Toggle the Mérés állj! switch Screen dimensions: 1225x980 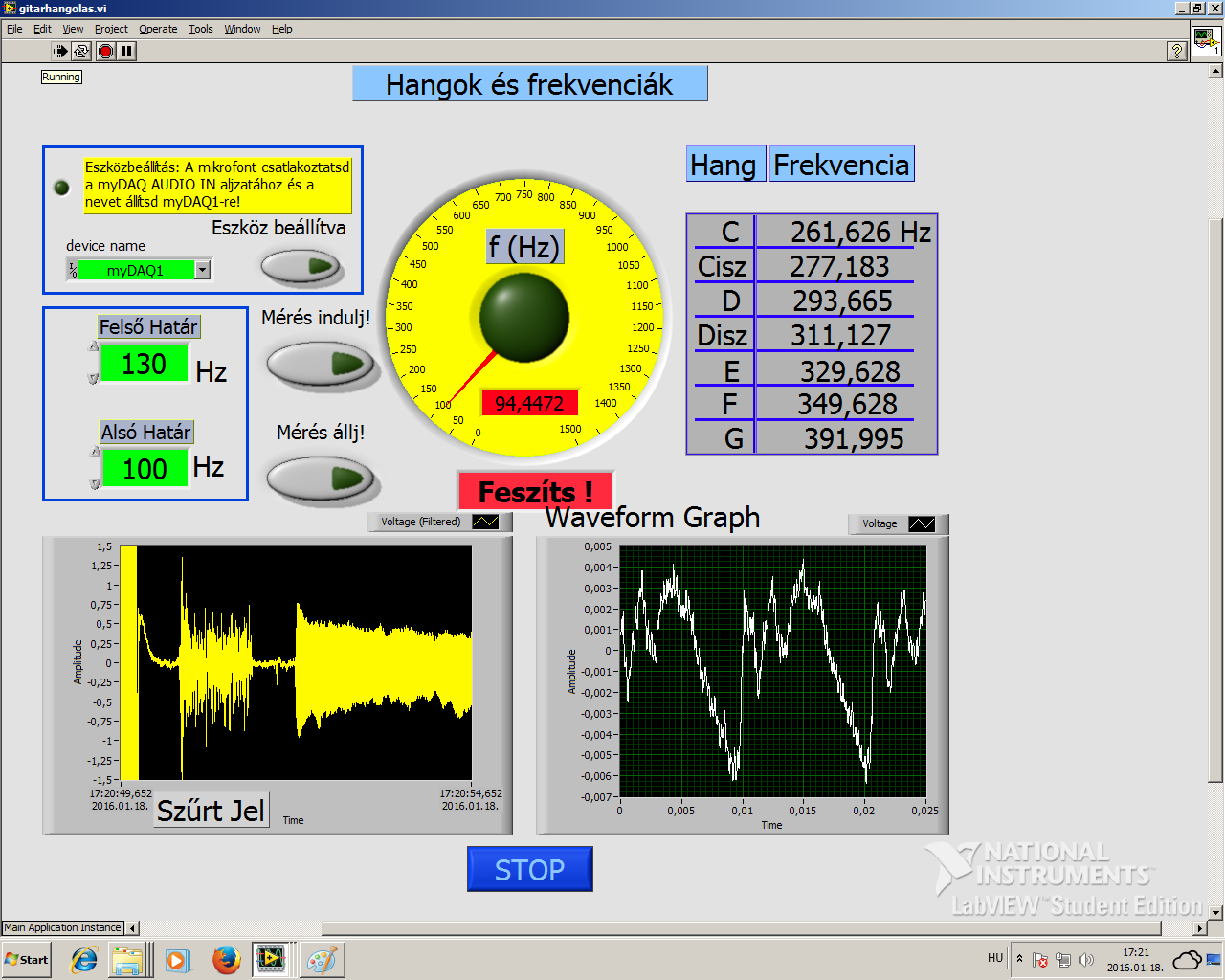pyautogui.click(x=321, y=479)
